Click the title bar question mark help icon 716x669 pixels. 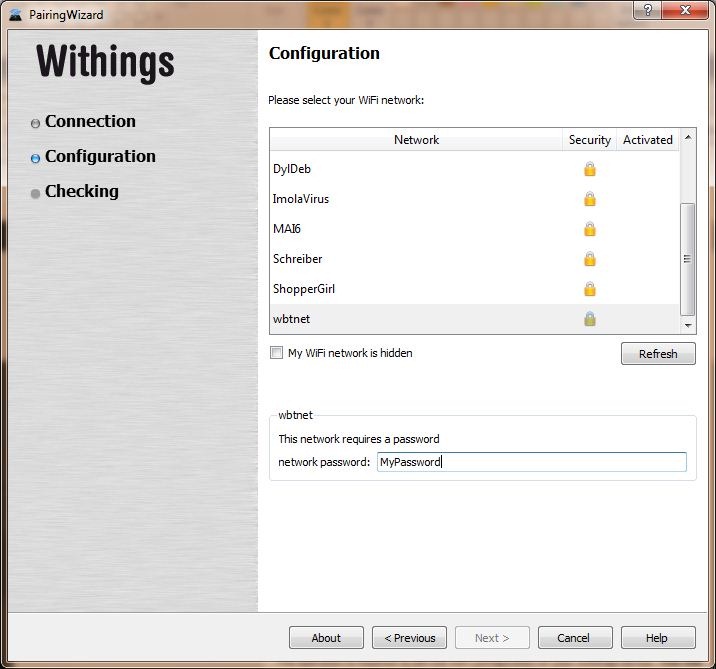pyautogui.click(x=647, y=10)
